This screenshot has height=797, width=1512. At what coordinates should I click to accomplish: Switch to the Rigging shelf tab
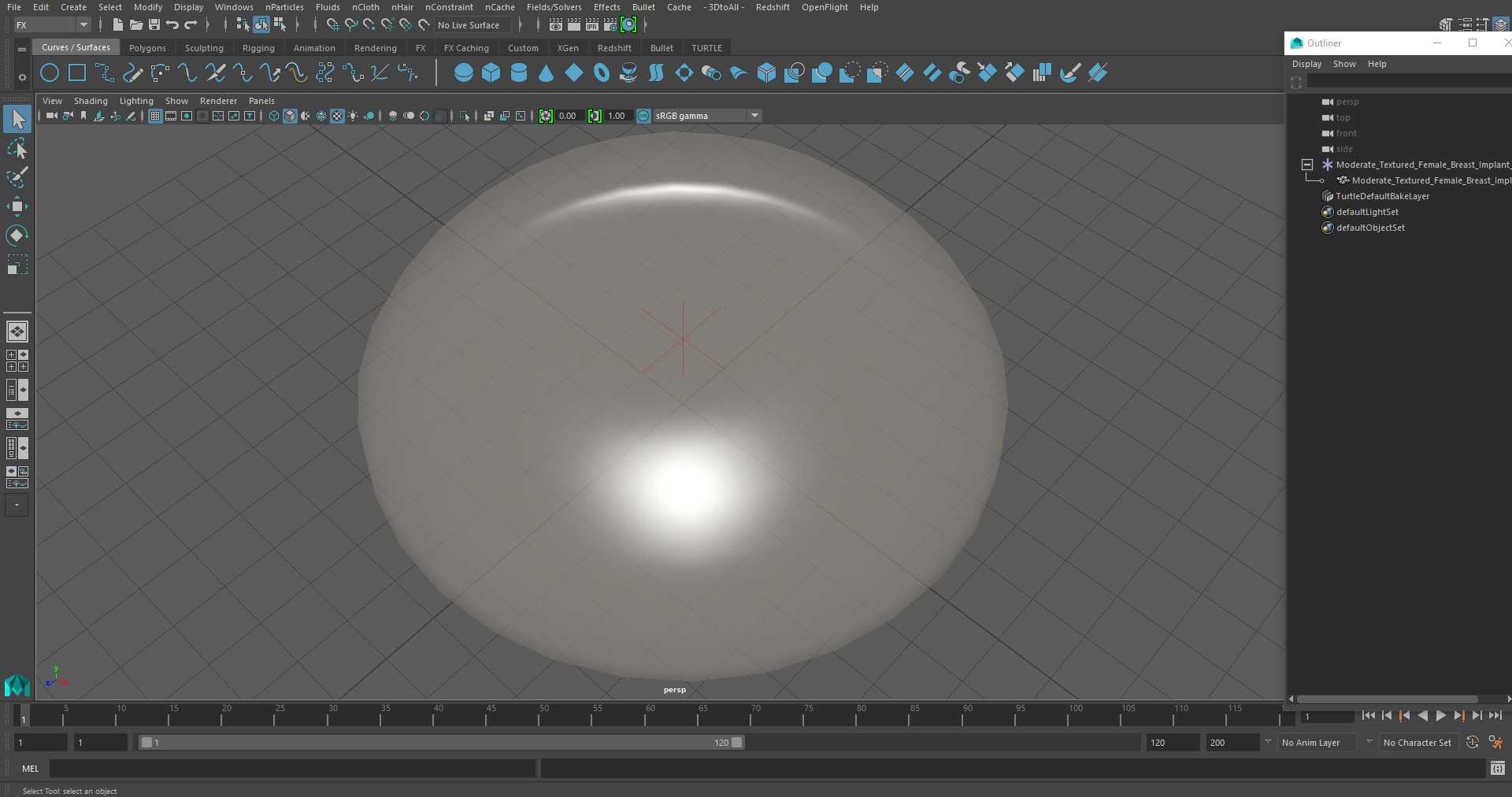tap(258, 48)
